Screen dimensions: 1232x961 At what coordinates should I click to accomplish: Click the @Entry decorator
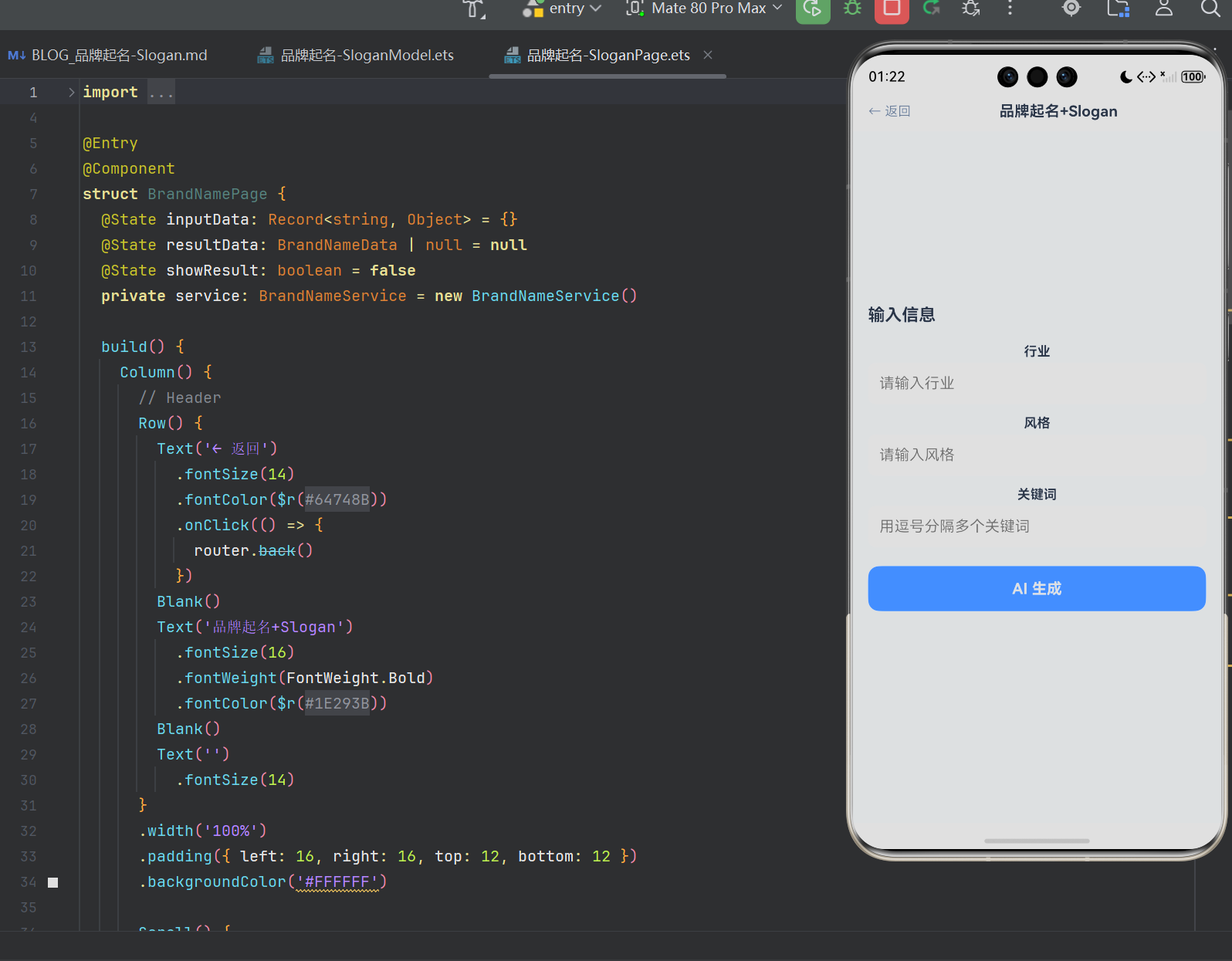pyautogui.click(x=110, y=144)
